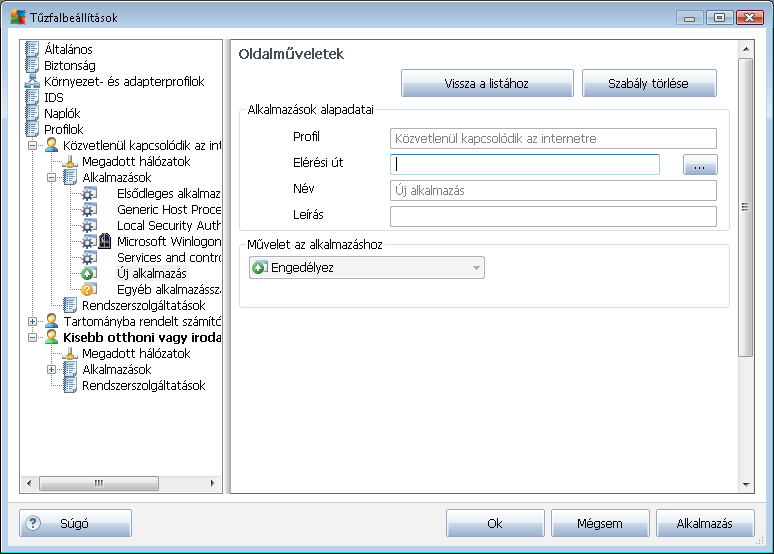The height and width of the screenshot is (554, 774).
Task: Select Megadott hálózatok under Kisebb otthoni profile
Action: (x=136, y=354)
